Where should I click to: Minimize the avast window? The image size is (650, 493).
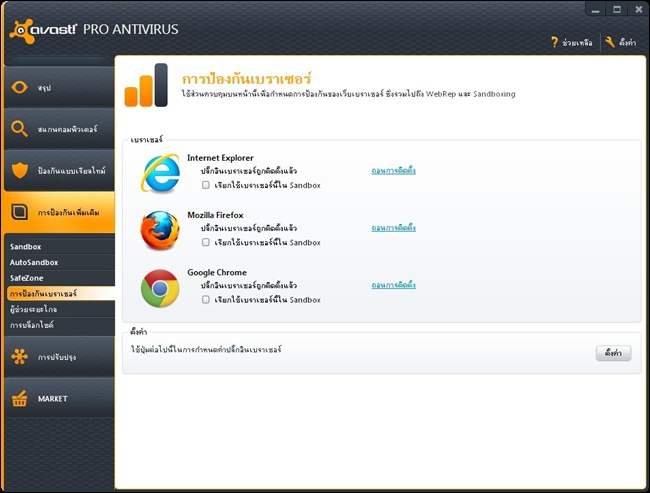[595, 10]
